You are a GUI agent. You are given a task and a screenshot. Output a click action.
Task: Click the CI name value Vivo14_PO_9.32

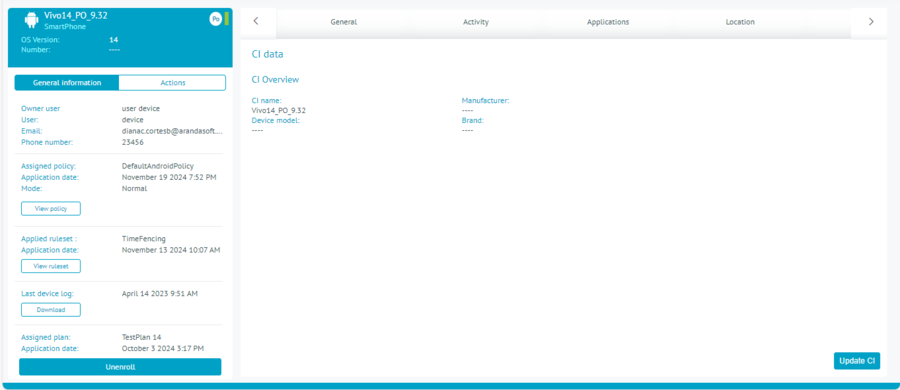pos(278,110)
